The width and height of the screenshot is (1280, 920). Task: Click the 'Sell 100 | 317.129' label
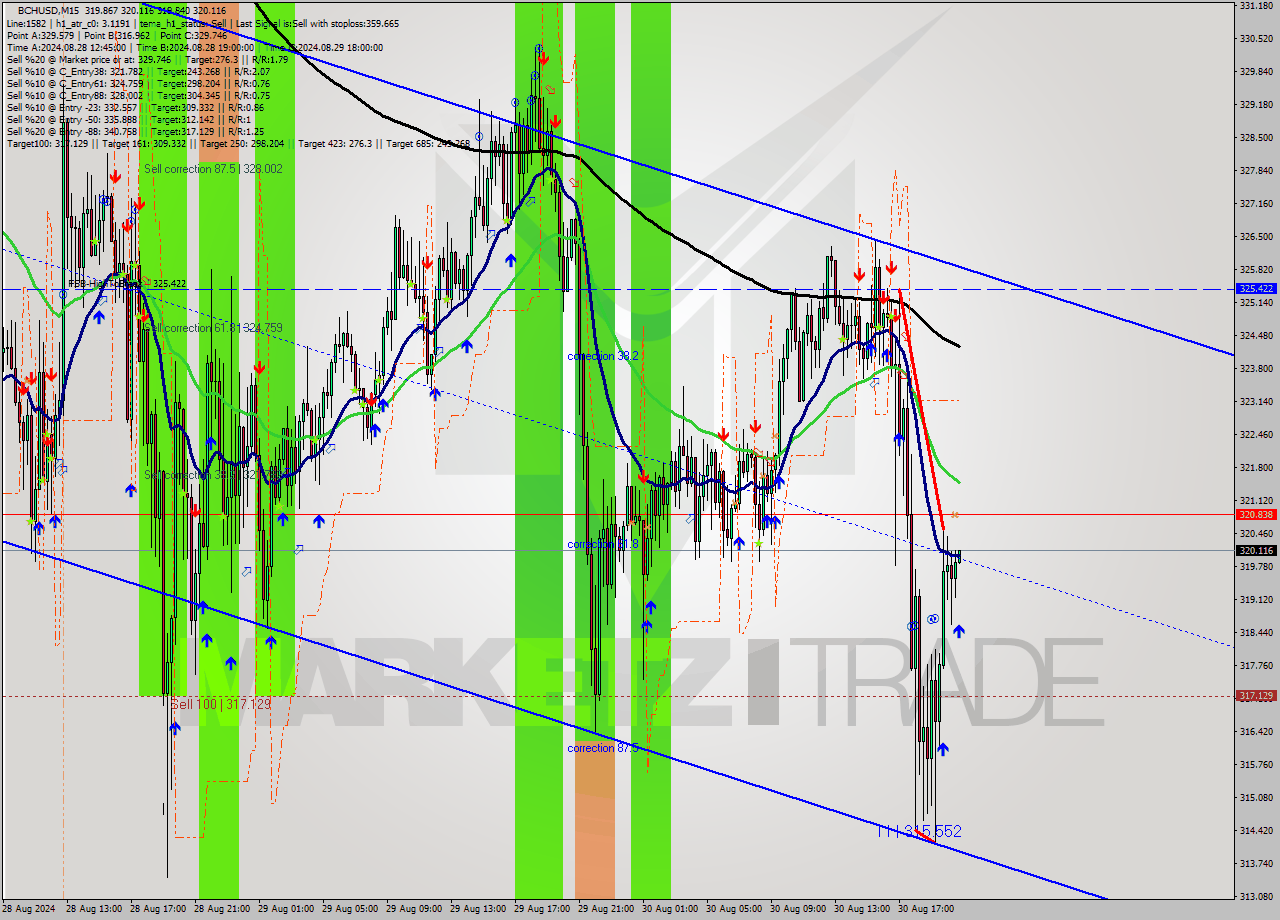pyautogui.click(x=220, y=704)
